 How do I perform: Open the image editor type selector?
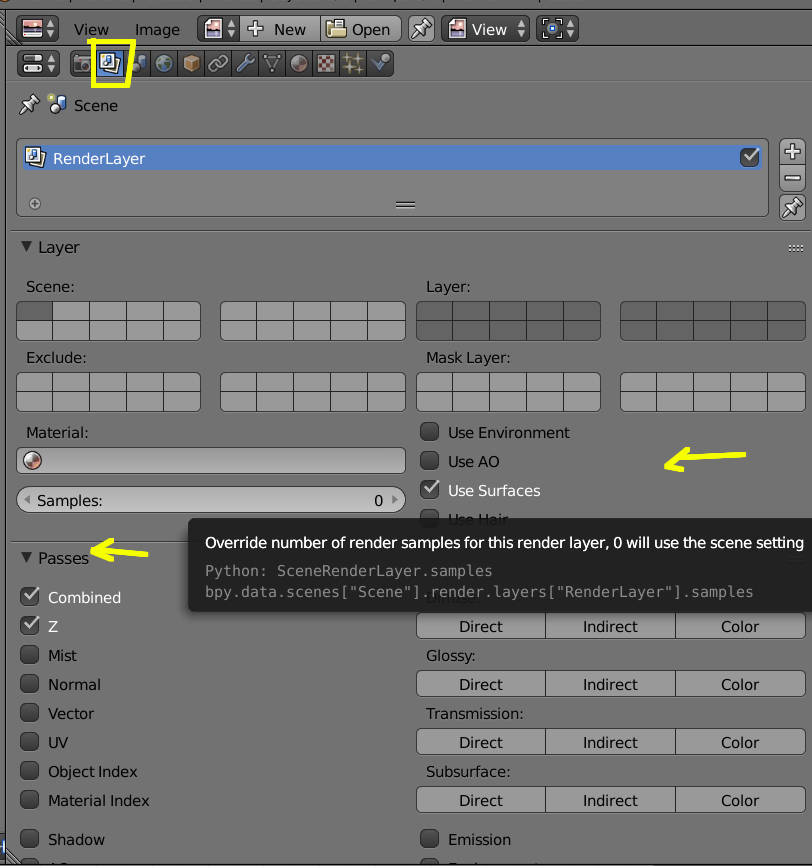38,29
